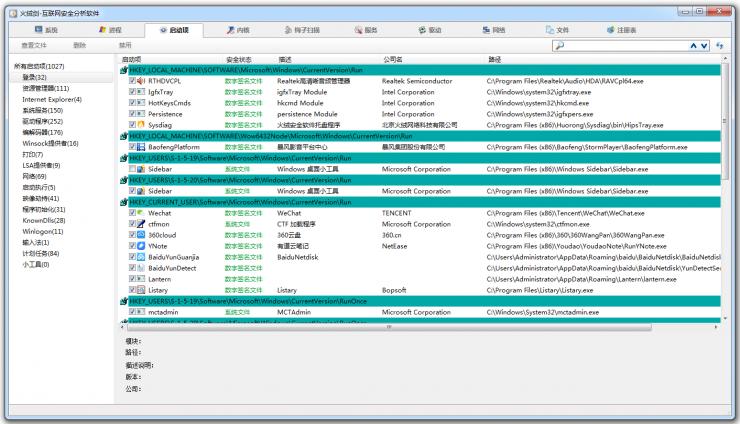Click the YNote entry icon
Viewport: 740px width, 424px height.
point(141,246)
